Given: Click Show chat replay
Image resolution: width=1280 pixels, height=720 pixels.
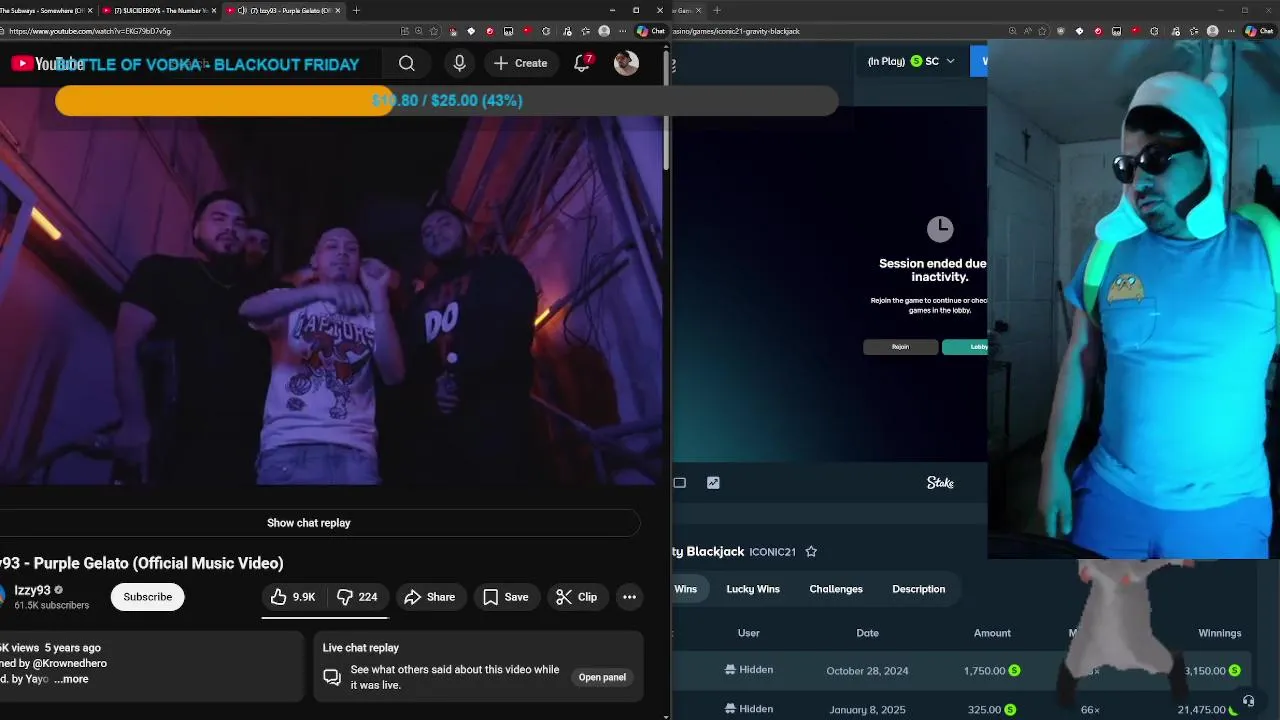Looking at the screenshot, I should click(308, 523).
